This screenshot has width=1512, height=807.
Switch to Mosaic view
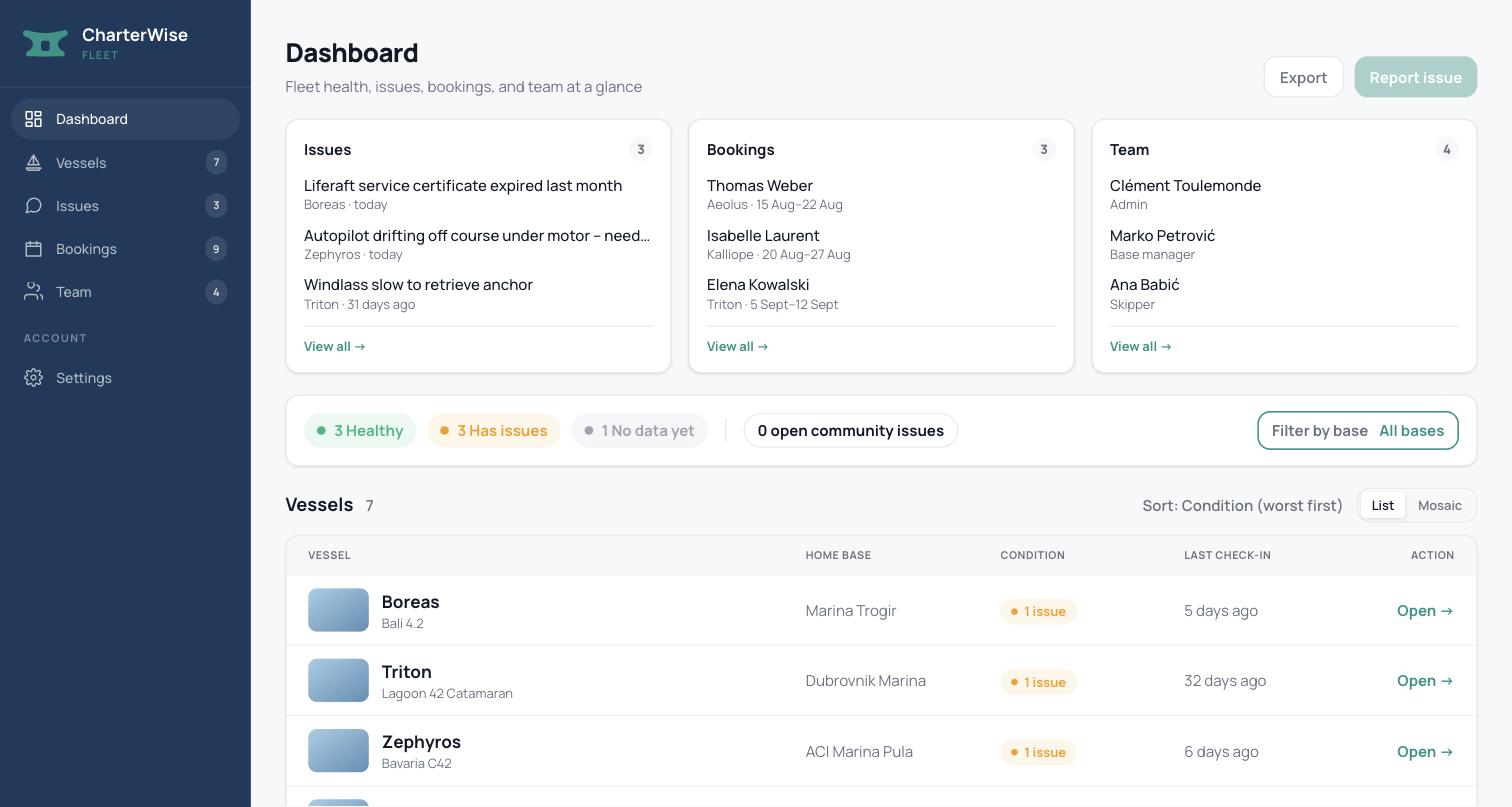[1440, 505]
